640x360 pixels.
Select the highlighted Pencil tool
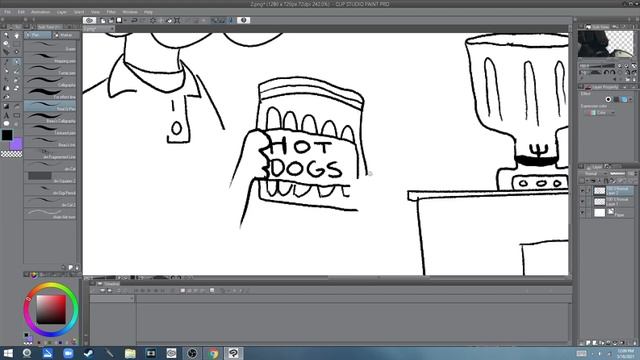tap(17, 62)
